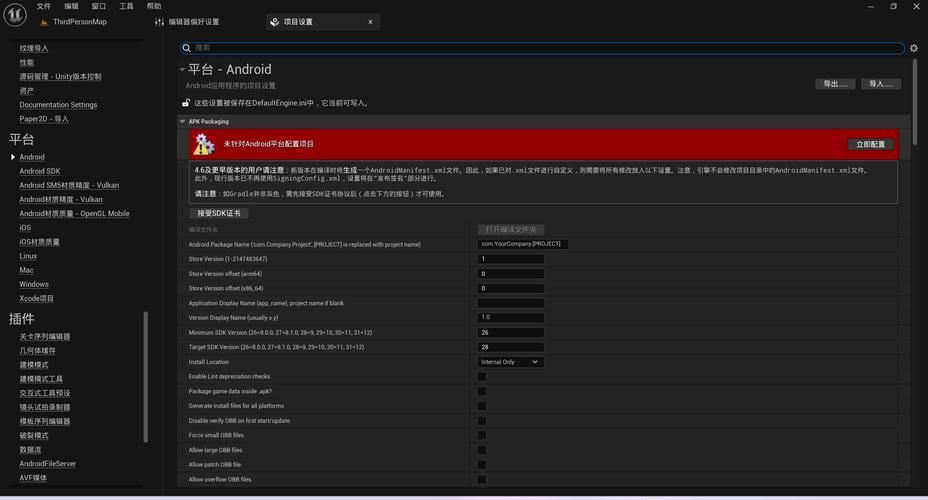Expand the Android arrow in sidebar
The image size is (928, 500).
[12, 157]
